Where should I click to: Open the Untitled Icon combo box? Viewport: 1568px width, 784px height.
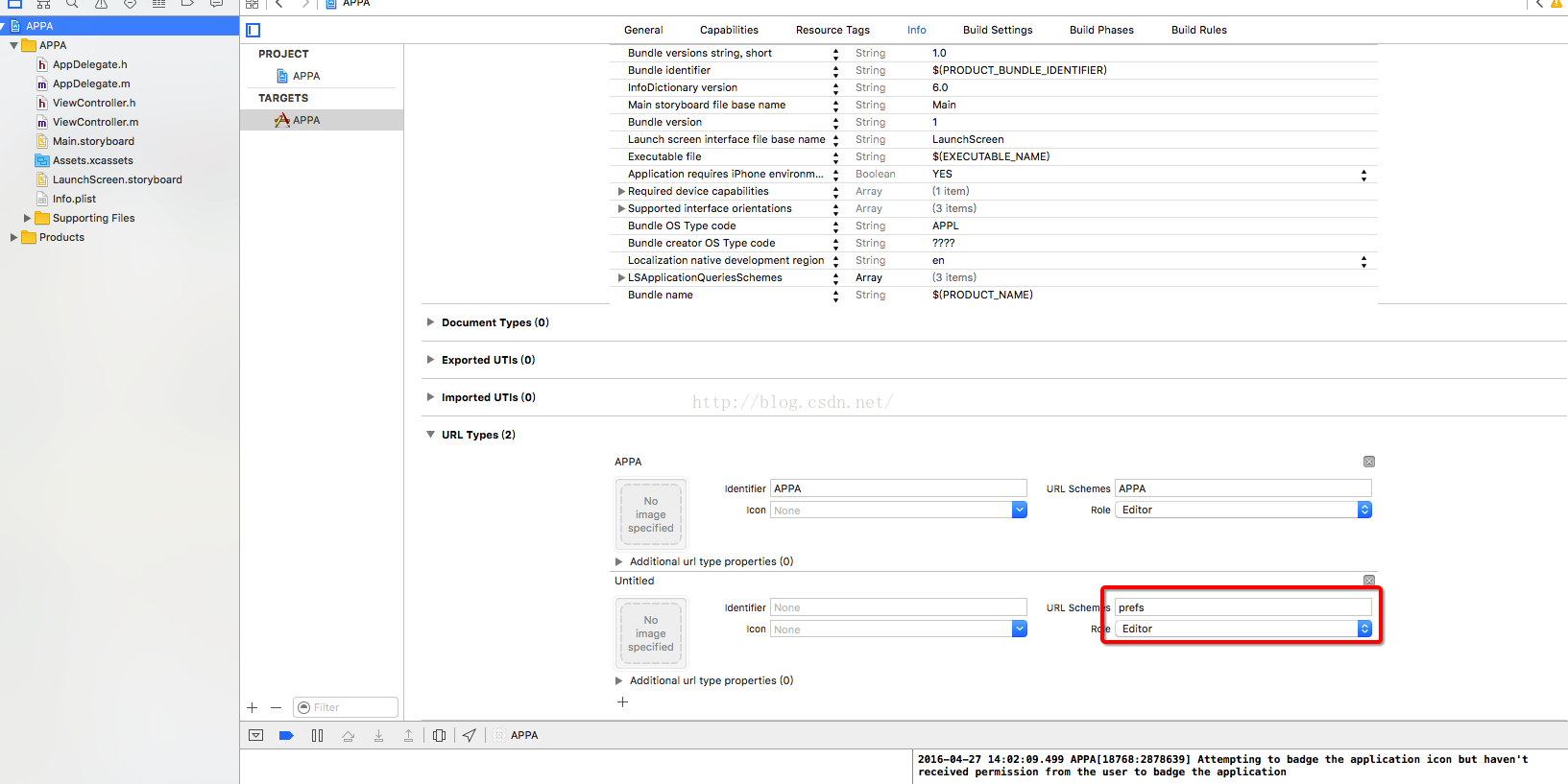click(899, 630)
